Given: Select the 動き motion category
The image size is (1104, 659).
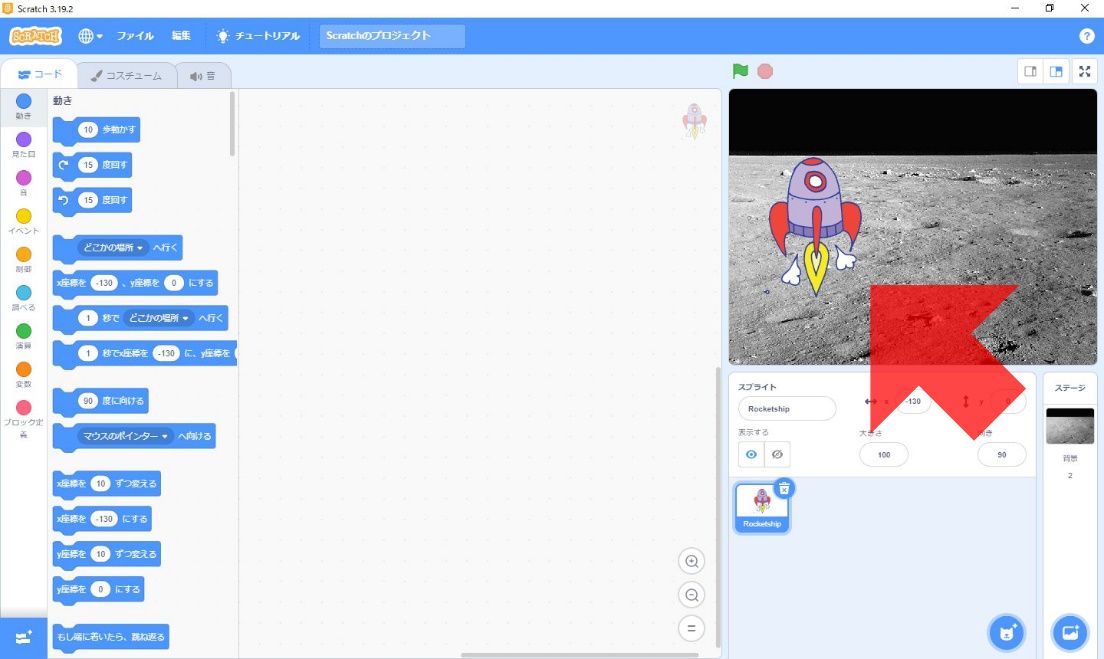Looking at the screenshot, I should pos(23,106).
